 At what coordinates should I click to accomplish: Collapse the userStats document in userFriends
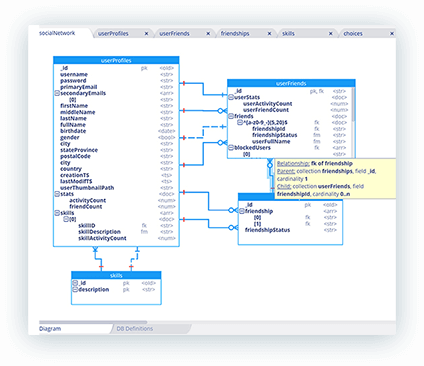pos(231,97)
